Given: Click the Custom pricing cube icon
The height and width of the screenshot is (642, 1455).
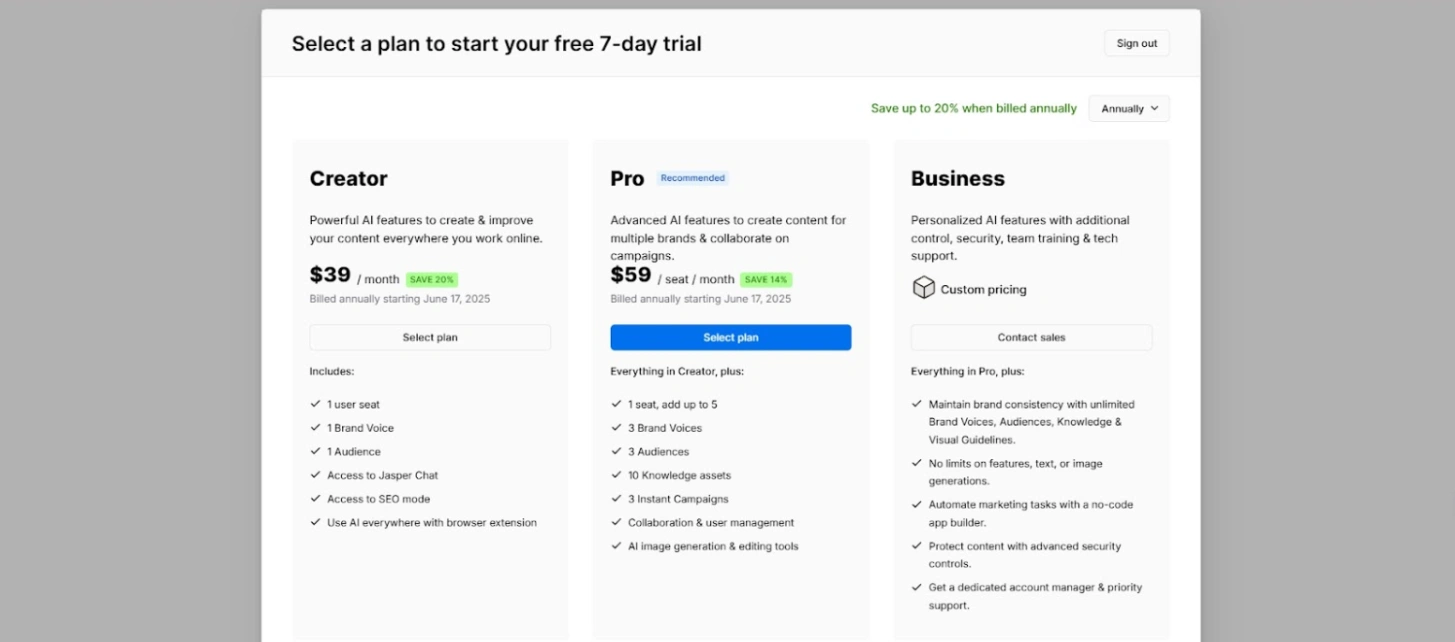Looking at the screenshot, I should tap(923, 288).
